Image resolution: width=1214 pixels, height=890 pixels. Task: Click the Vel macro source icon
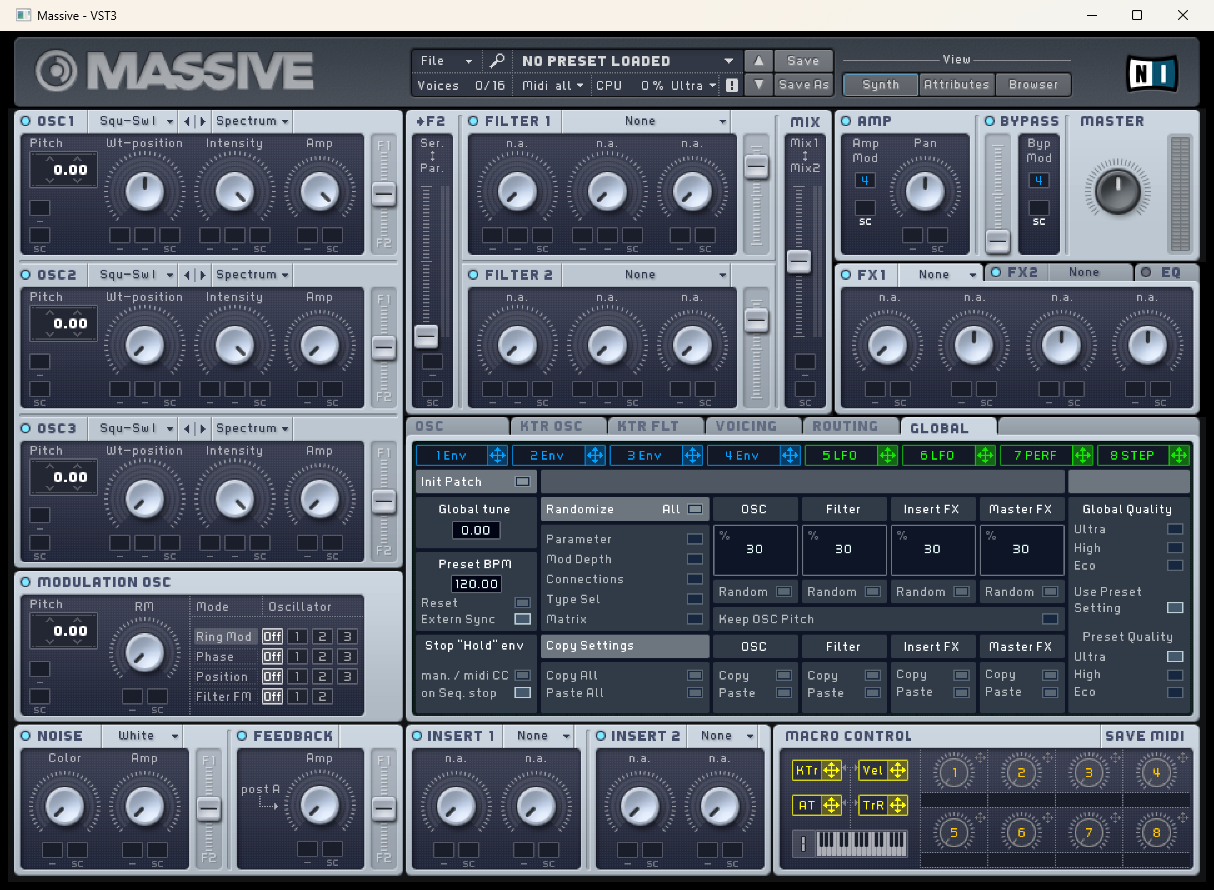884,770
